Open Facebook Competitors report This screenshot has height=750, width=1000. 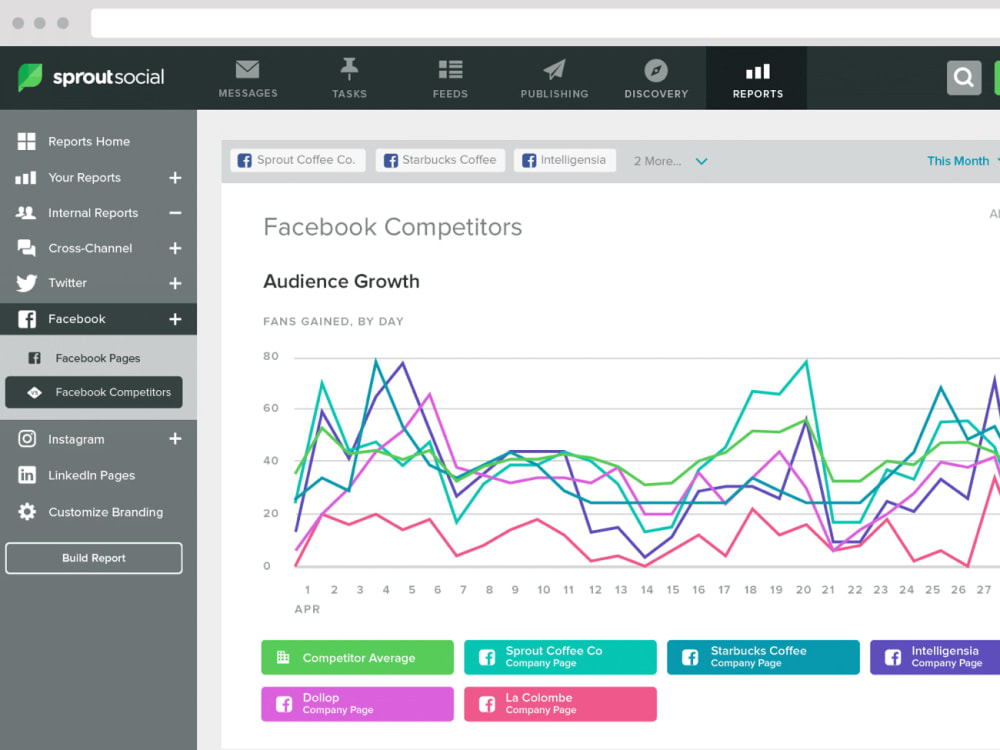click(94, 392)
